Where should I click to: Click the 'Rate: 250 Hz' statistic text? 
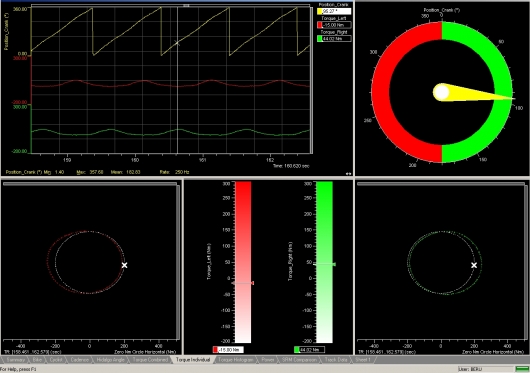tap(174, 172)
